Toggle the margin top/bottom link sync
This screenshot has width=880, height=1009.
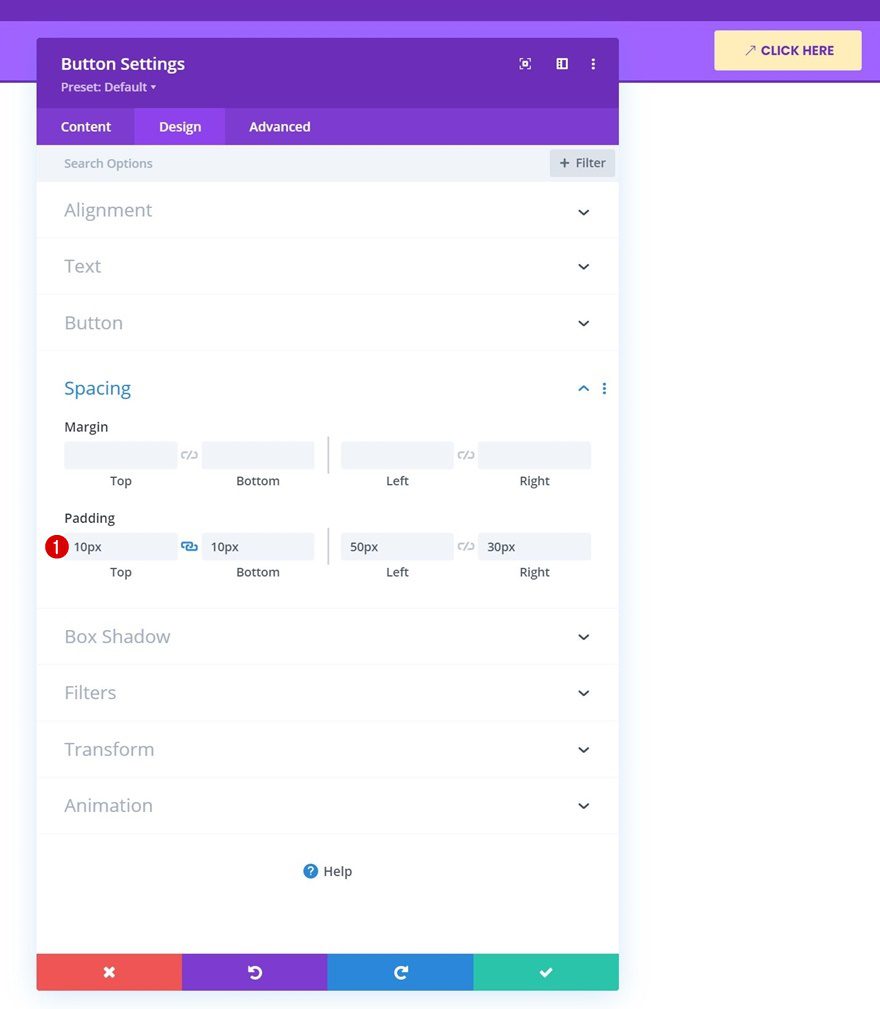pos(189,454)
